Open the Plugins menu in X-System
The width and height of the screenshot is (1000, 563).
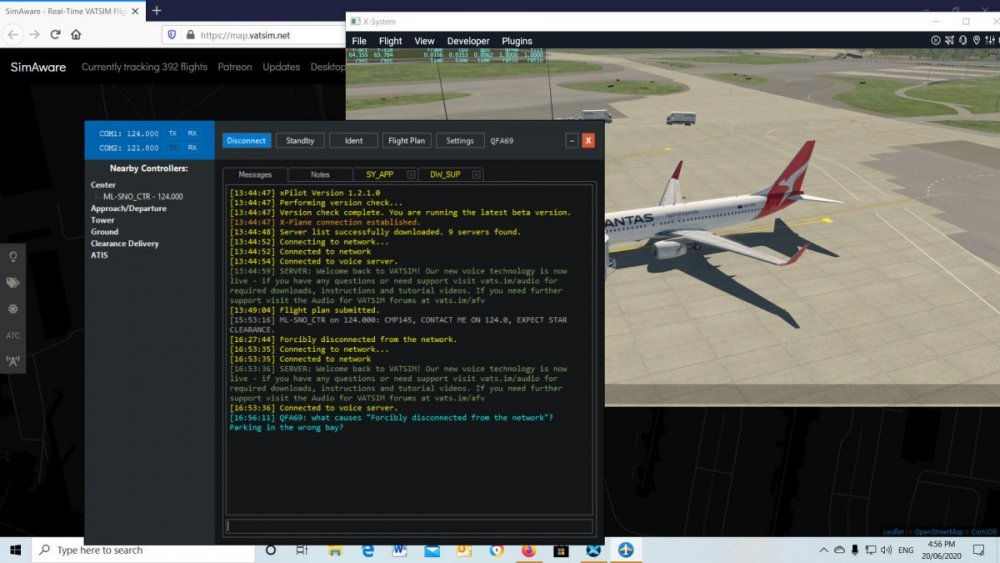pyautogui.click(x=517, y=41)
